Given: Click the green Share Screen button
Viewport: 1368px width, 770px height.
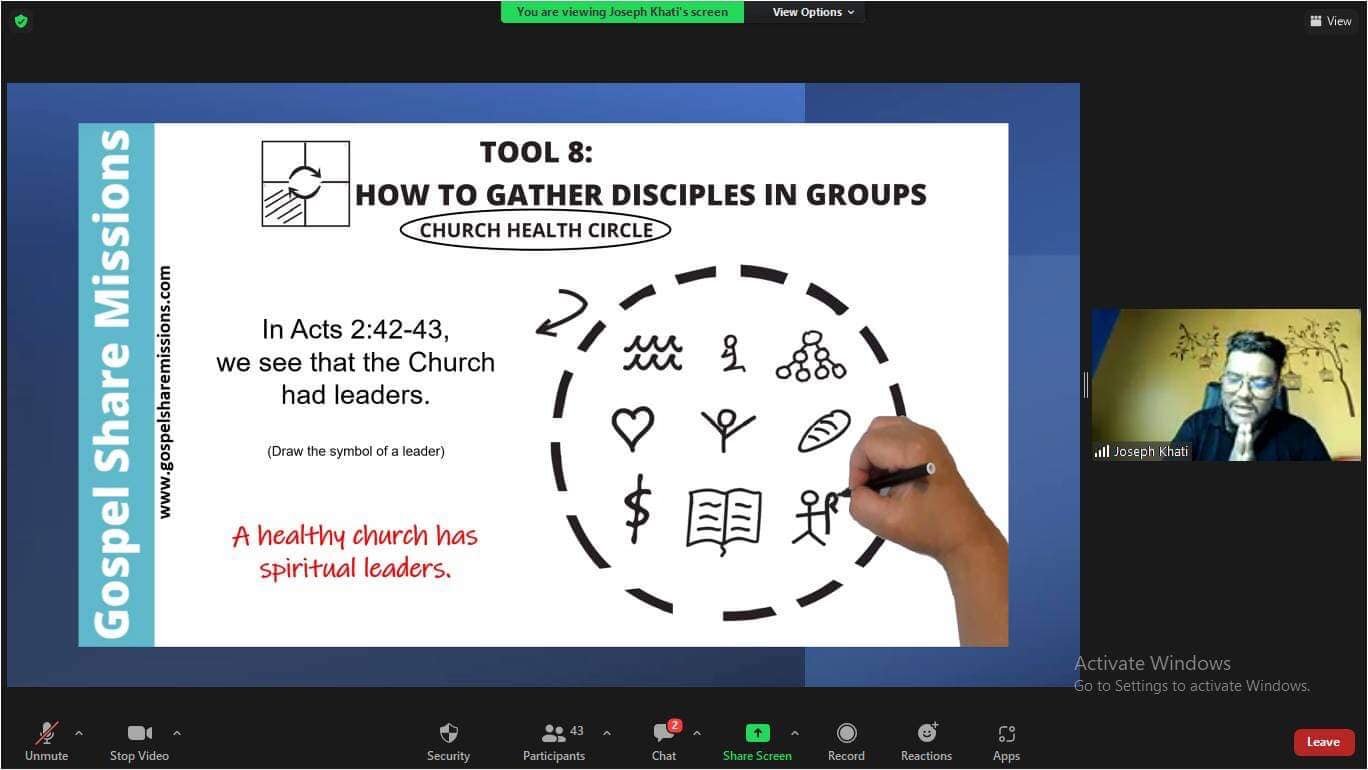Looking at the screenshot, I should [757, 741].
